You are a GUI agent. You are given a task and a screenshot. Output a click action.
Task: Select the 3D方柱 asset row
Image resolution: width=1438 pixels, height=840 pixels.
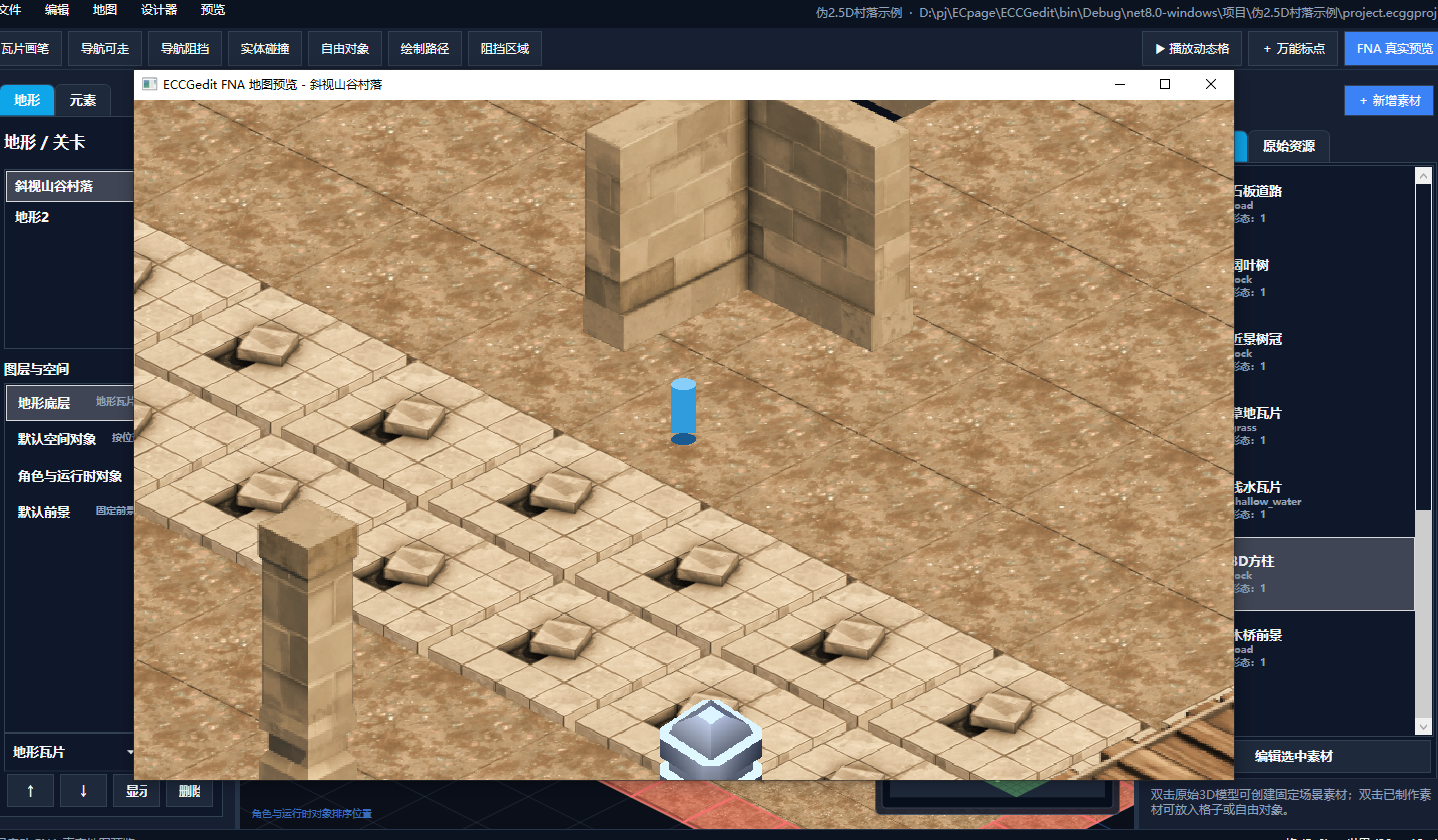[1324, 574]
